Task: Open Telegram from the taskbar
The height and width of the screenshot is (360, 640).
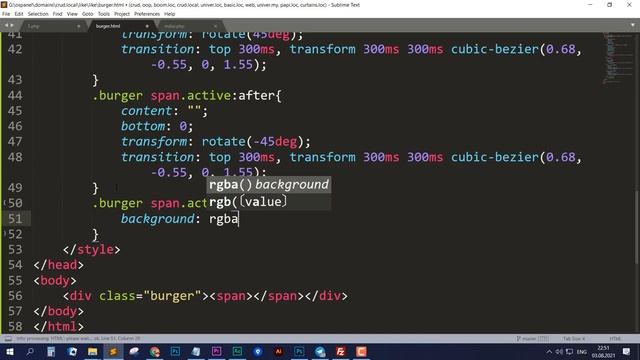Action: [320, 351]
